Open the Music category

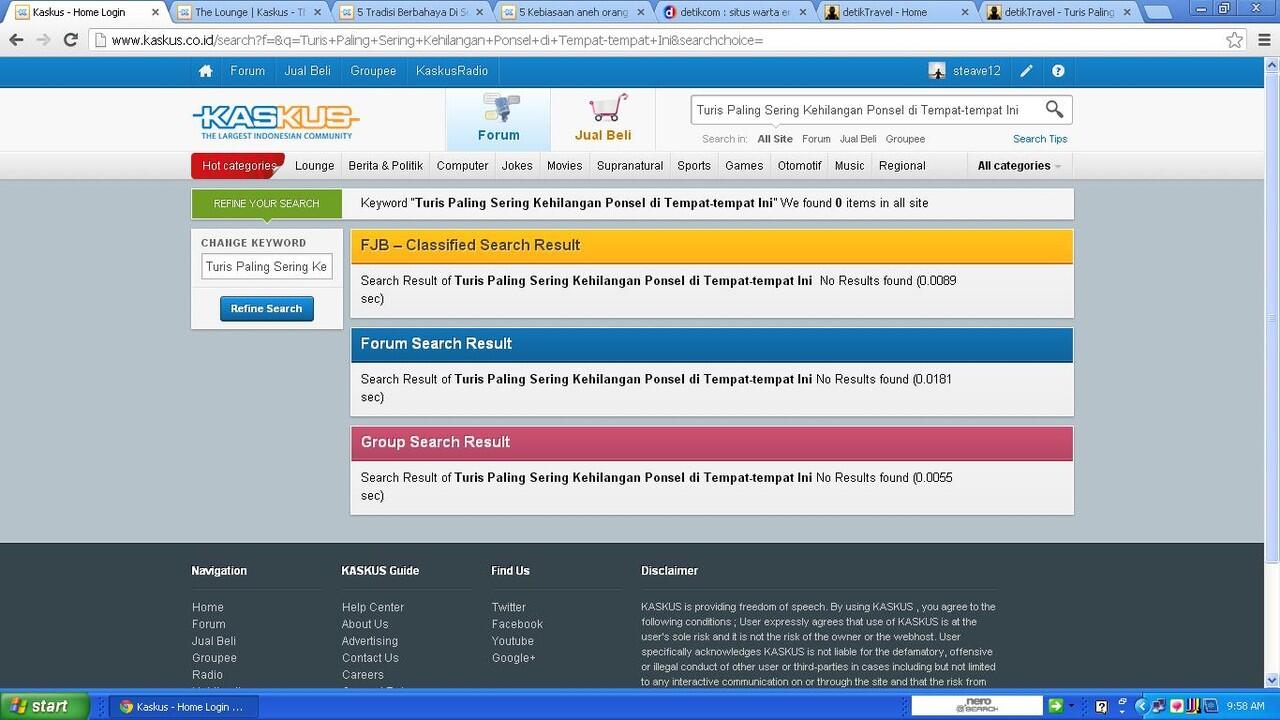849,166
